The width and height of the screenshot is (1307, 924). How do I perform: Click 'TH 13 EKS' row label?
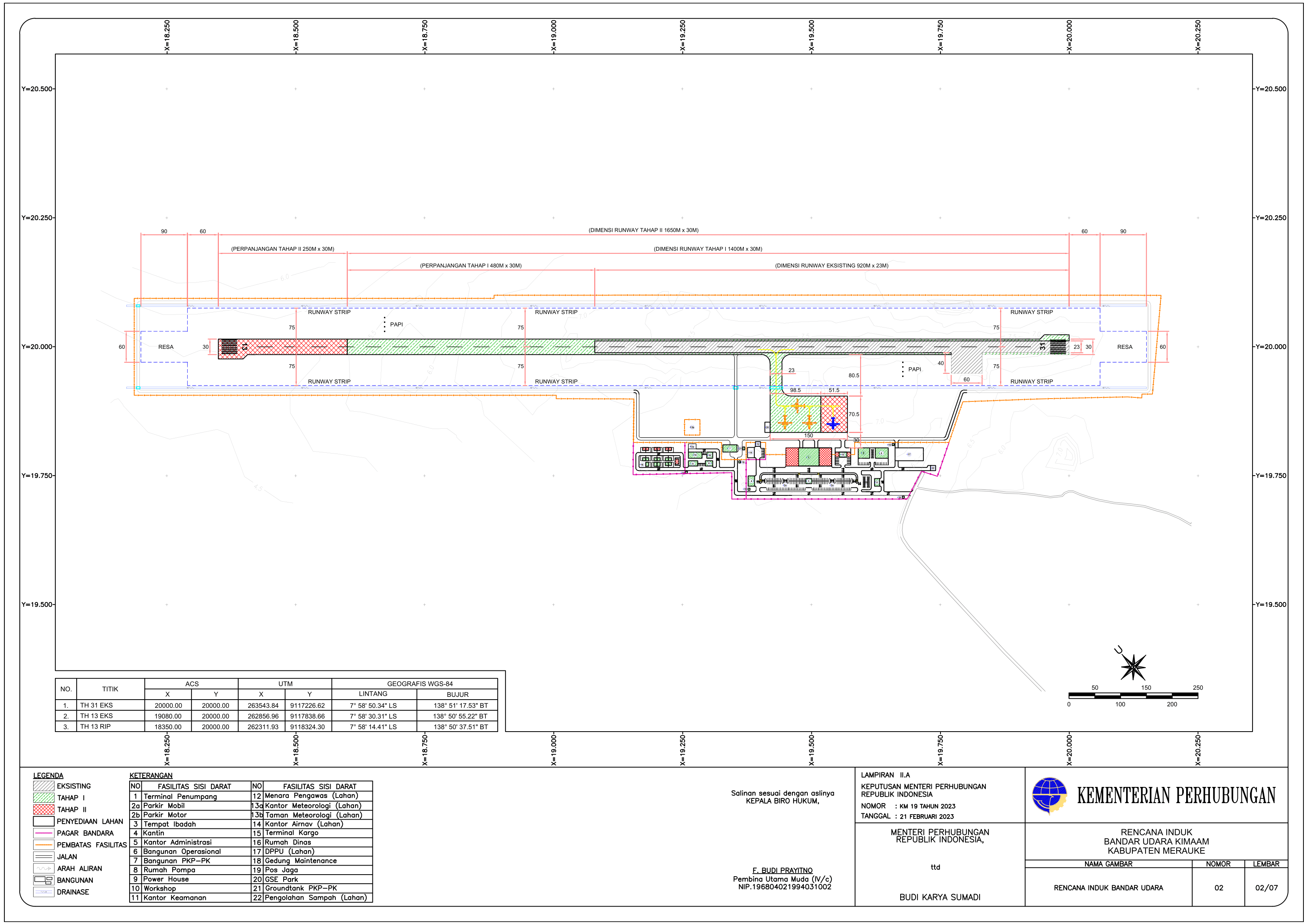pos(96,716)
